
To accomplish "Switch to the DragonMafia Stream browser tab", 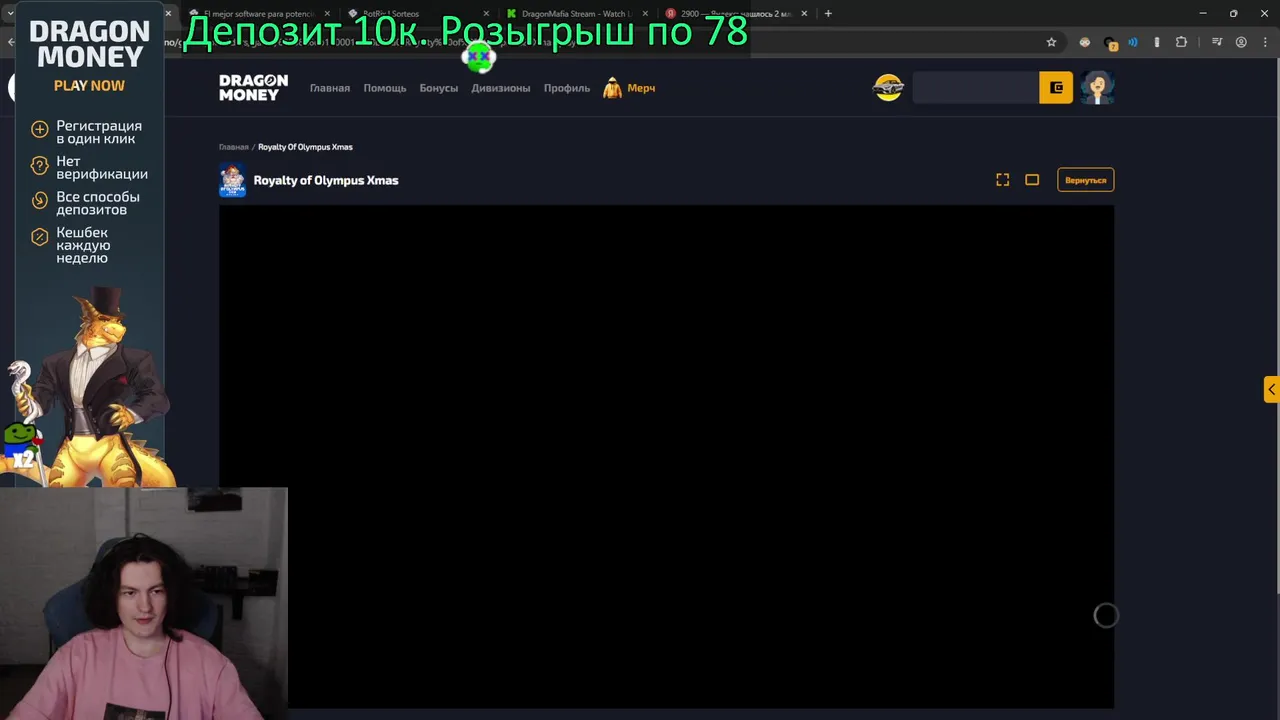I will pyautogui.click(x=575, y=14).
